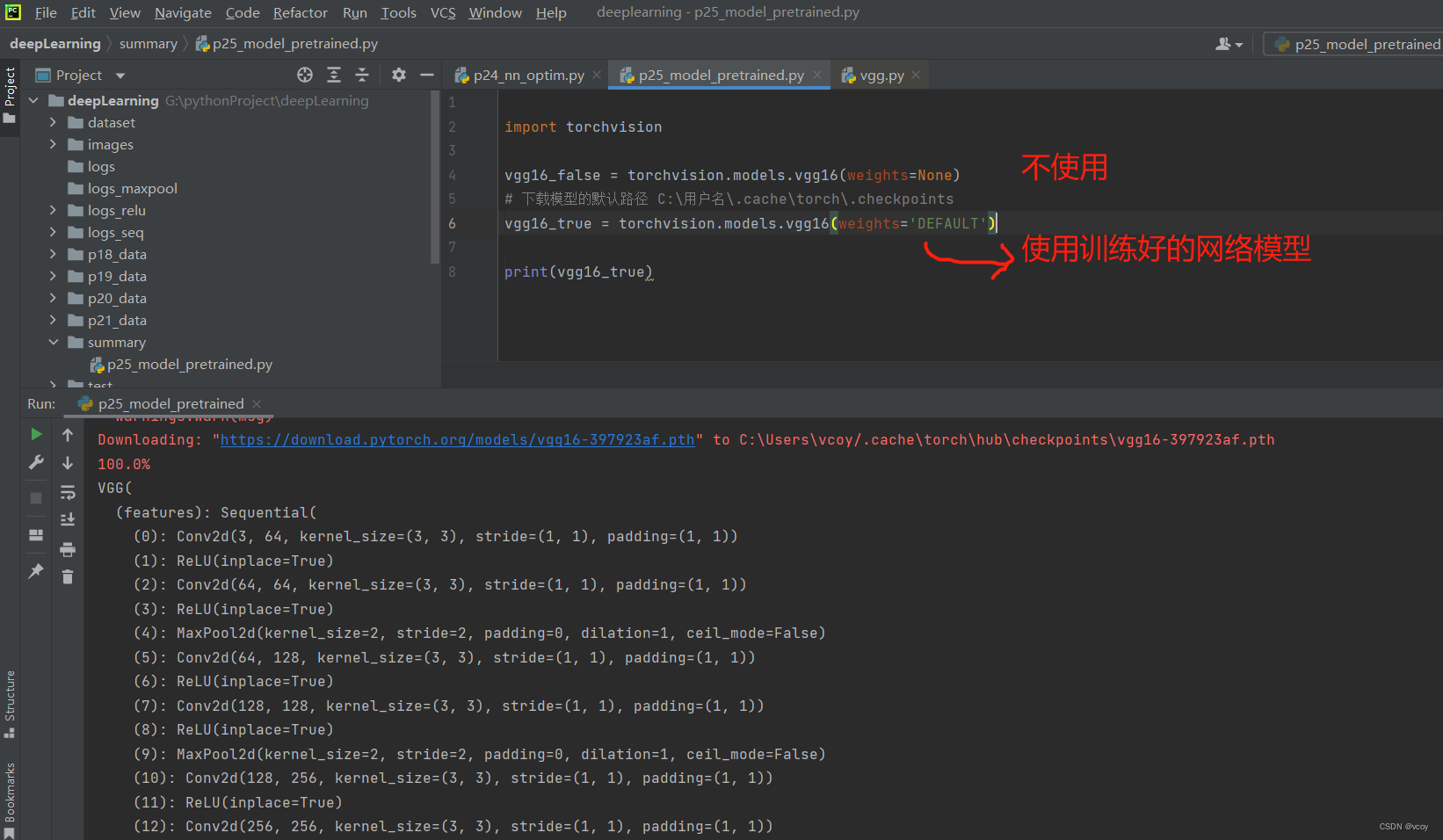The image size is (1443, 840).
Task: Click summary in the breadcrumb
Action: coord(148,43)
